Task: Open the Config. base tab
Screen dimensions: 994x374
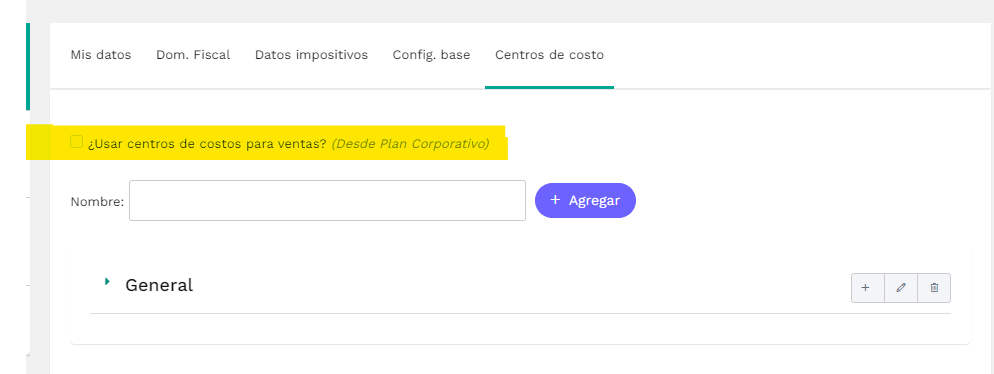Action: (431, 55)
